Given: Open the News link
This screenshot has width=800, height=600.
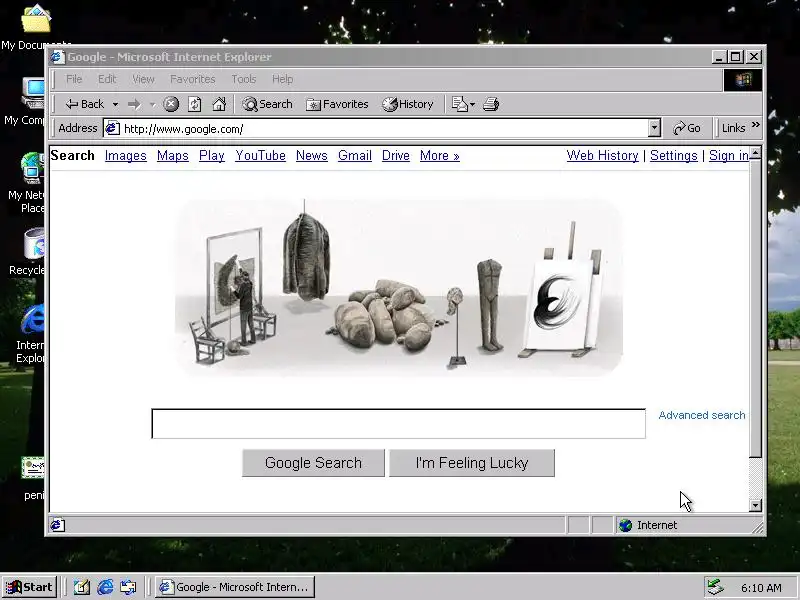Looking at the screenshot, I should tap(312, 156).
